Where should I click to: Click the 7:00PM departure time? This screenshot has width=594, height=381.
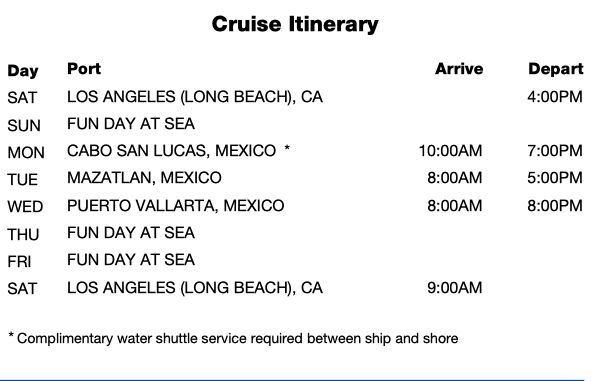(555, 151)
